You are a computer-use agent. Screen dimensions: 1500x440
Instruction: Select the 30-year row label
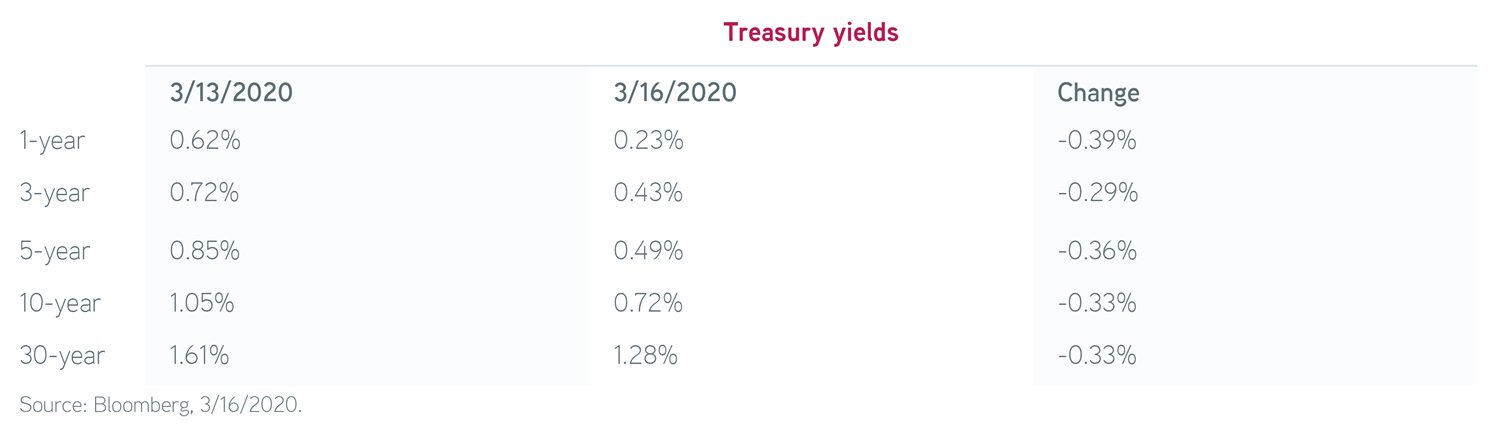point(62,354)
